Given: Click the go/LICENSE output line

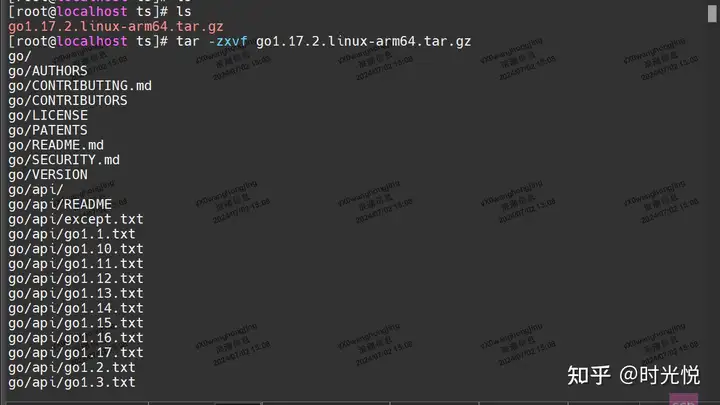Looking at the screenshot, I should point(48,115).
